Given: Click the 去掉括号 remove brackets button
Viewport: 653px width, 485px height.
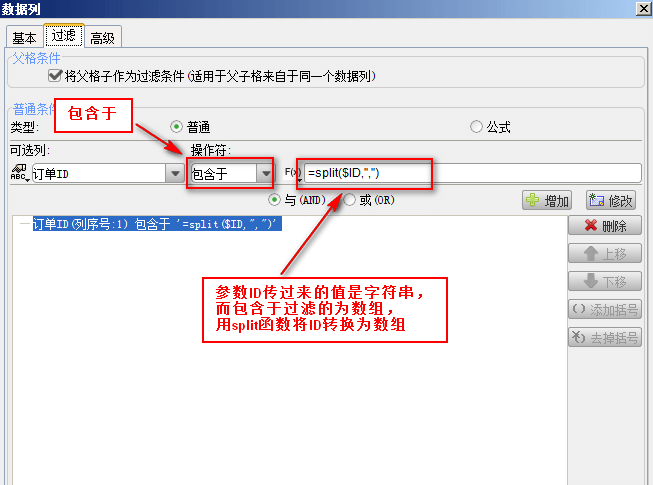Looking at the screenshot, I should (x=605, y=337).
